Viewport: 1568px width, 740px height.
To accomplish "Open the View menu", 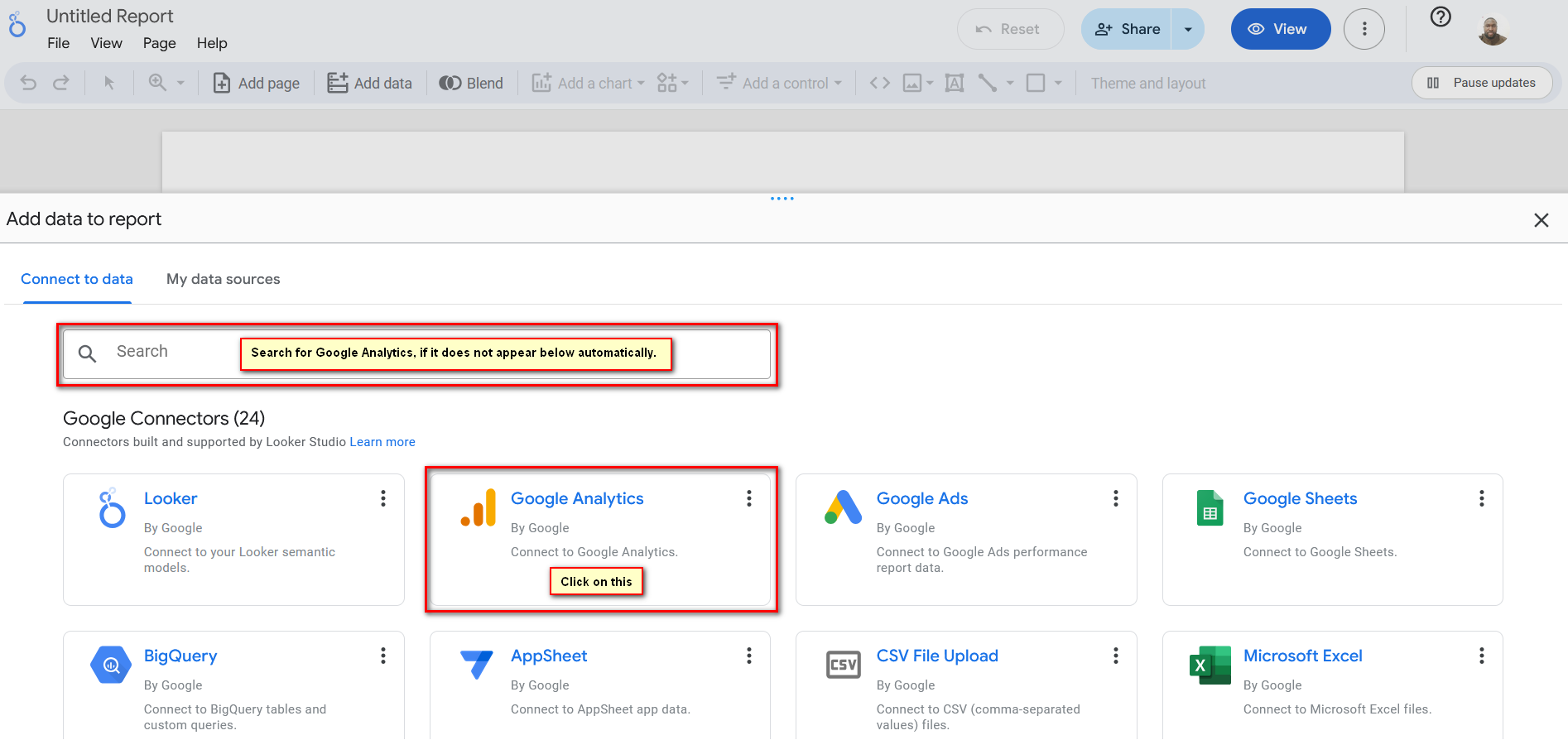I will click(106, 43).
